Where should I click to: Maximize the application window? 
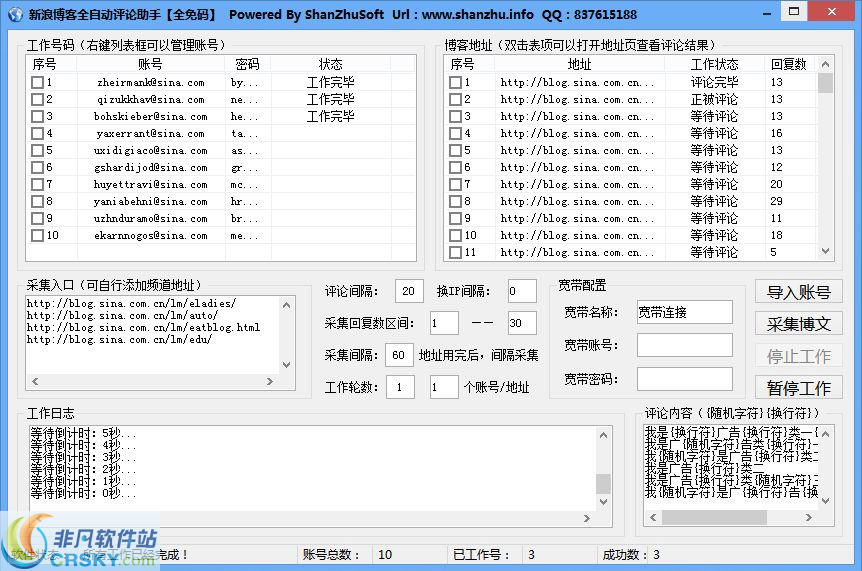point(794,11)
